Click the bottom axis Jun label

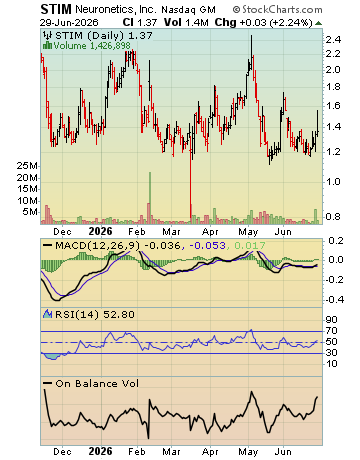click(x=283, y=452)
